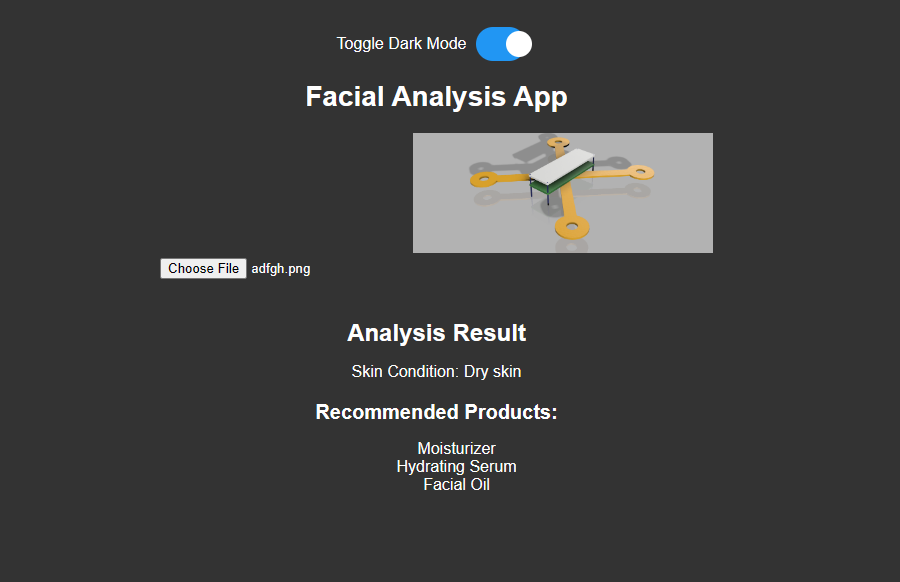Click the 'Facial Analysis App' title
This screenshot has width=900, height=582.
tap(436, 96)
